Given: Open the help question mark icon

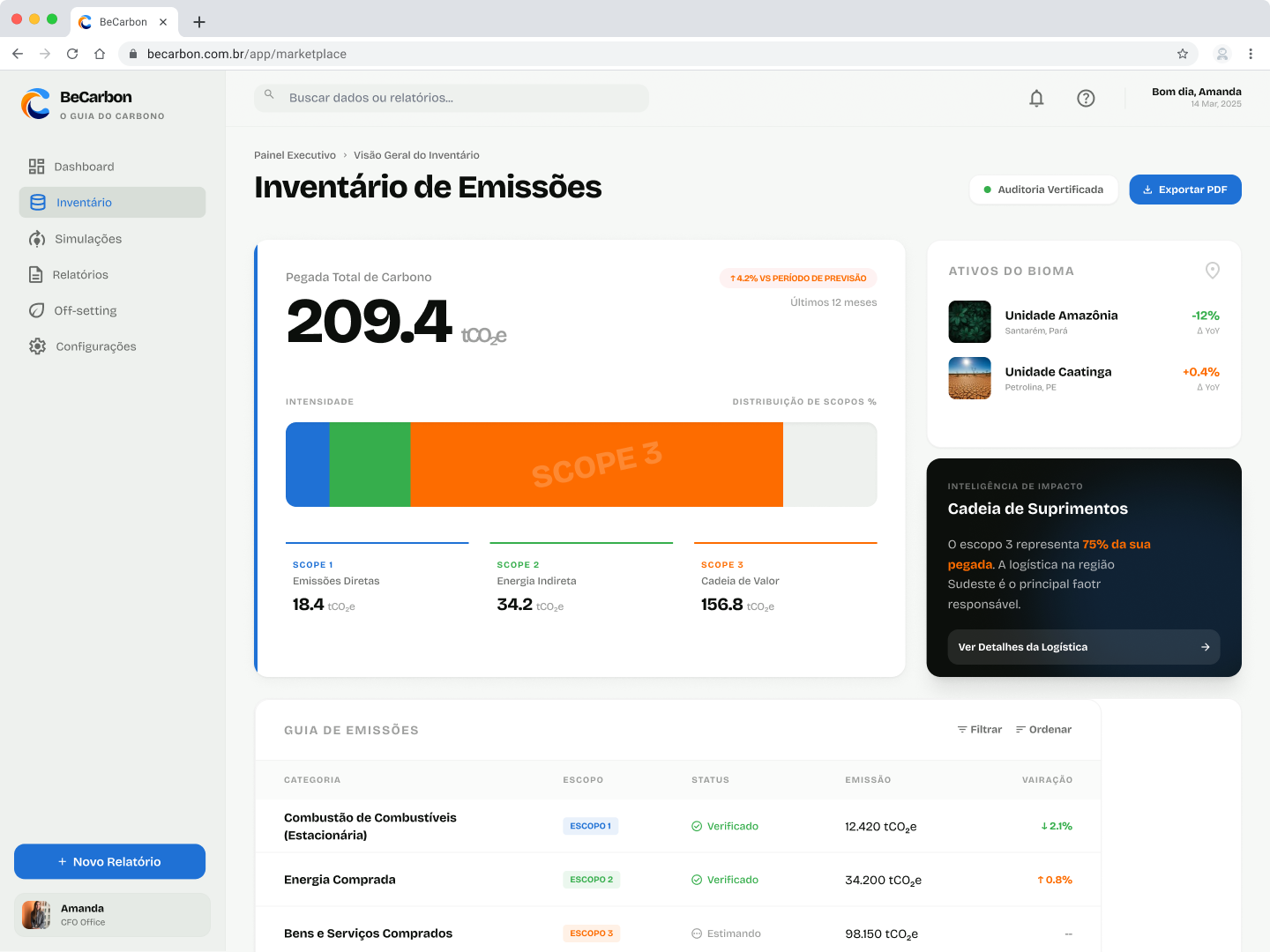Looking at the screenshot, I should [x=1086, y=98].
